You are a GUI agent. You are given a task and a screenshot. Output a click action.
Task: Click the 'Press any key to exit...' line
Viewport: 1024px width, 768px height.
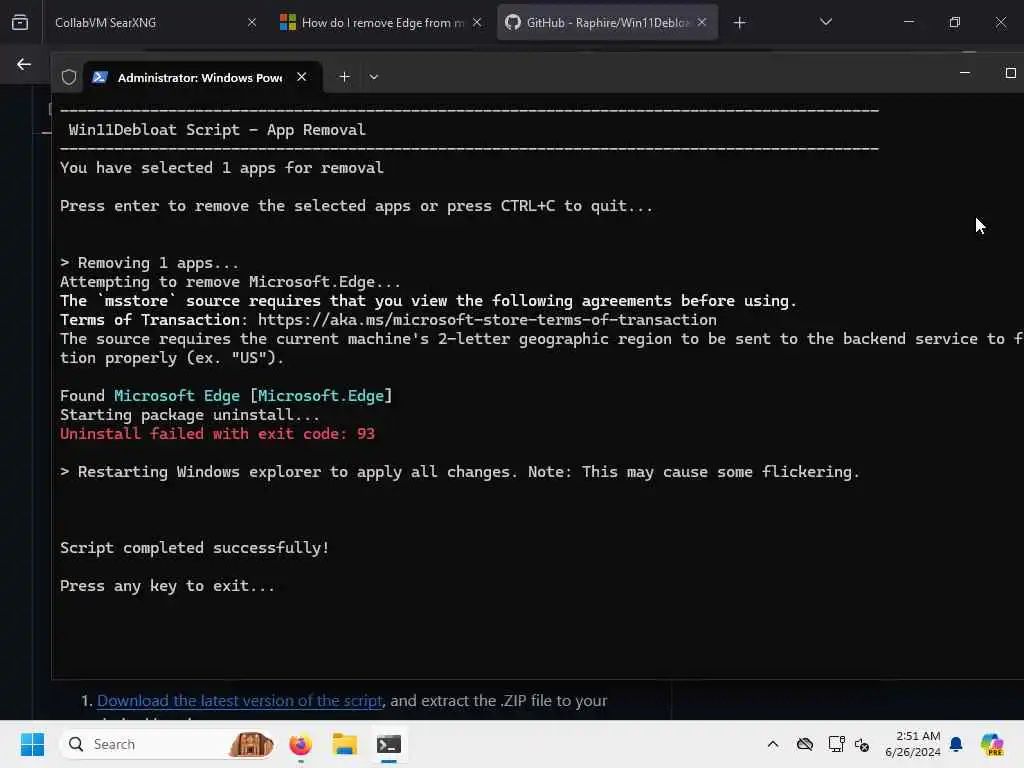(x=167, y=586)
